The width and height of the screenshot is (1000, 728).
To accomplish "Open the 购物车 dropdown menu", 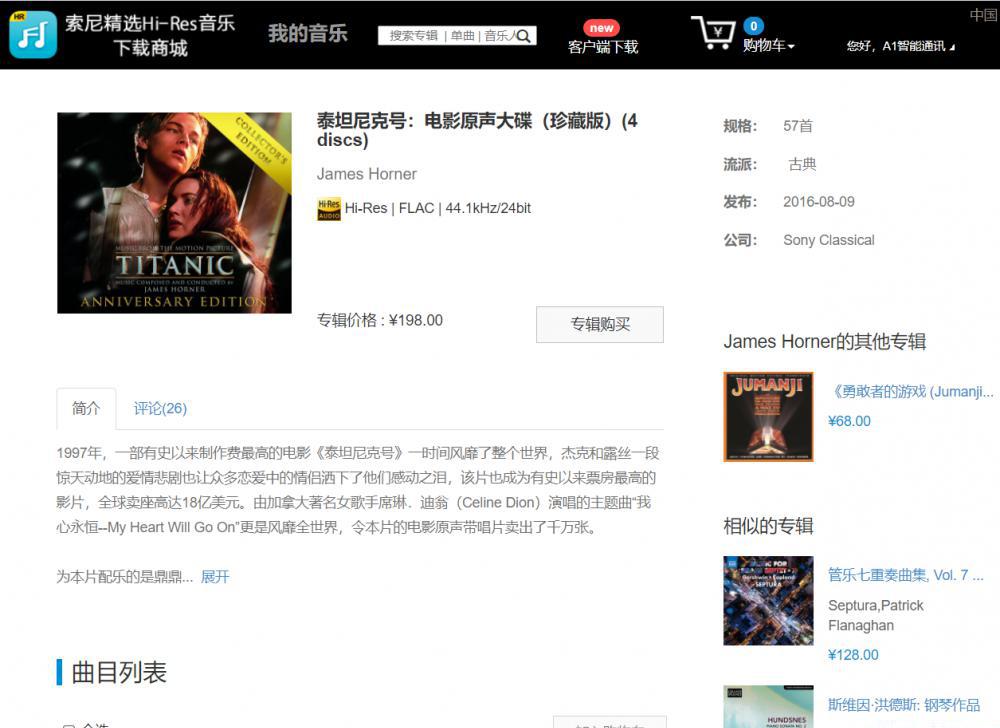I will point(768,46).
